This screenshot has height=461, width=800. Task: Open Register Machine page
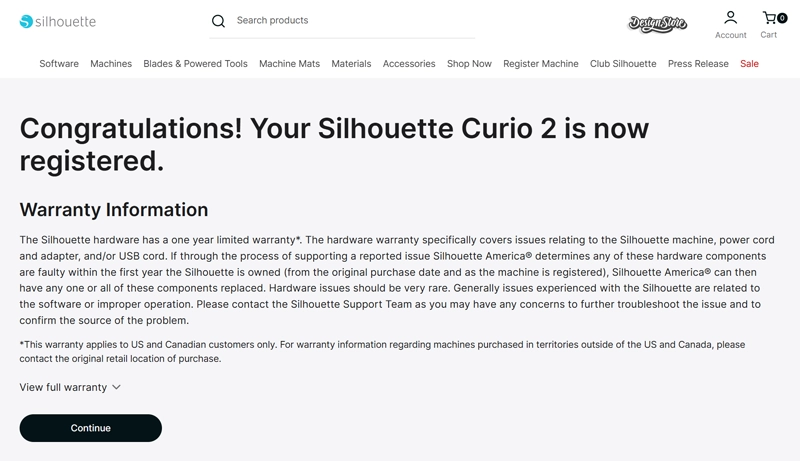540,64
